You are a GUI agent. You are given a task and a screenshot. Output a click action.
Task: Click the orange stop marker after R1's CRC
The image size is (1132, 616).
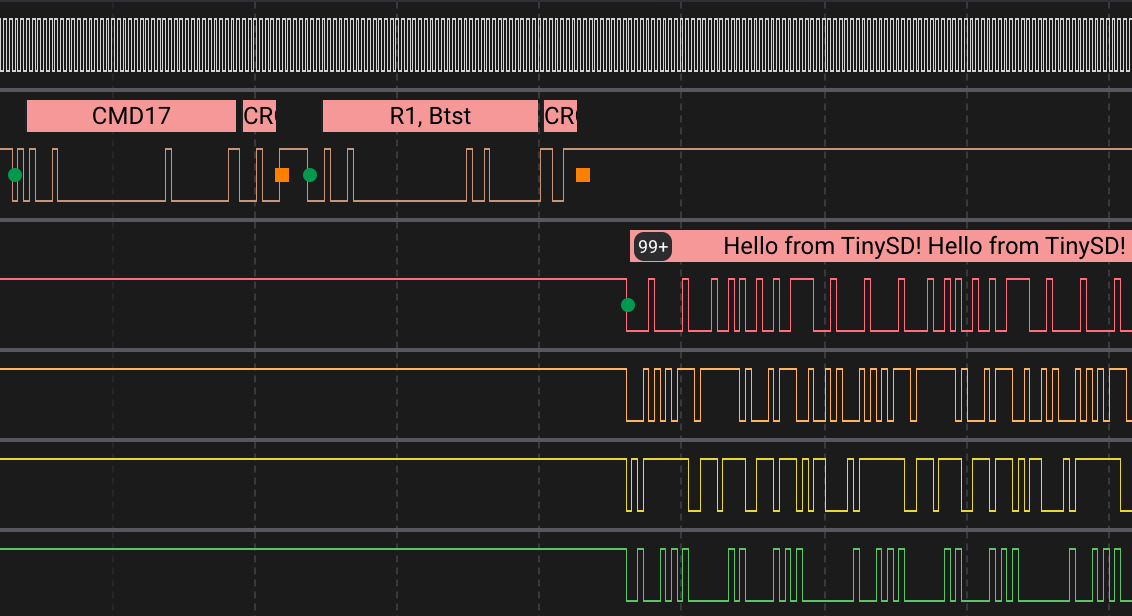point(583,175)
